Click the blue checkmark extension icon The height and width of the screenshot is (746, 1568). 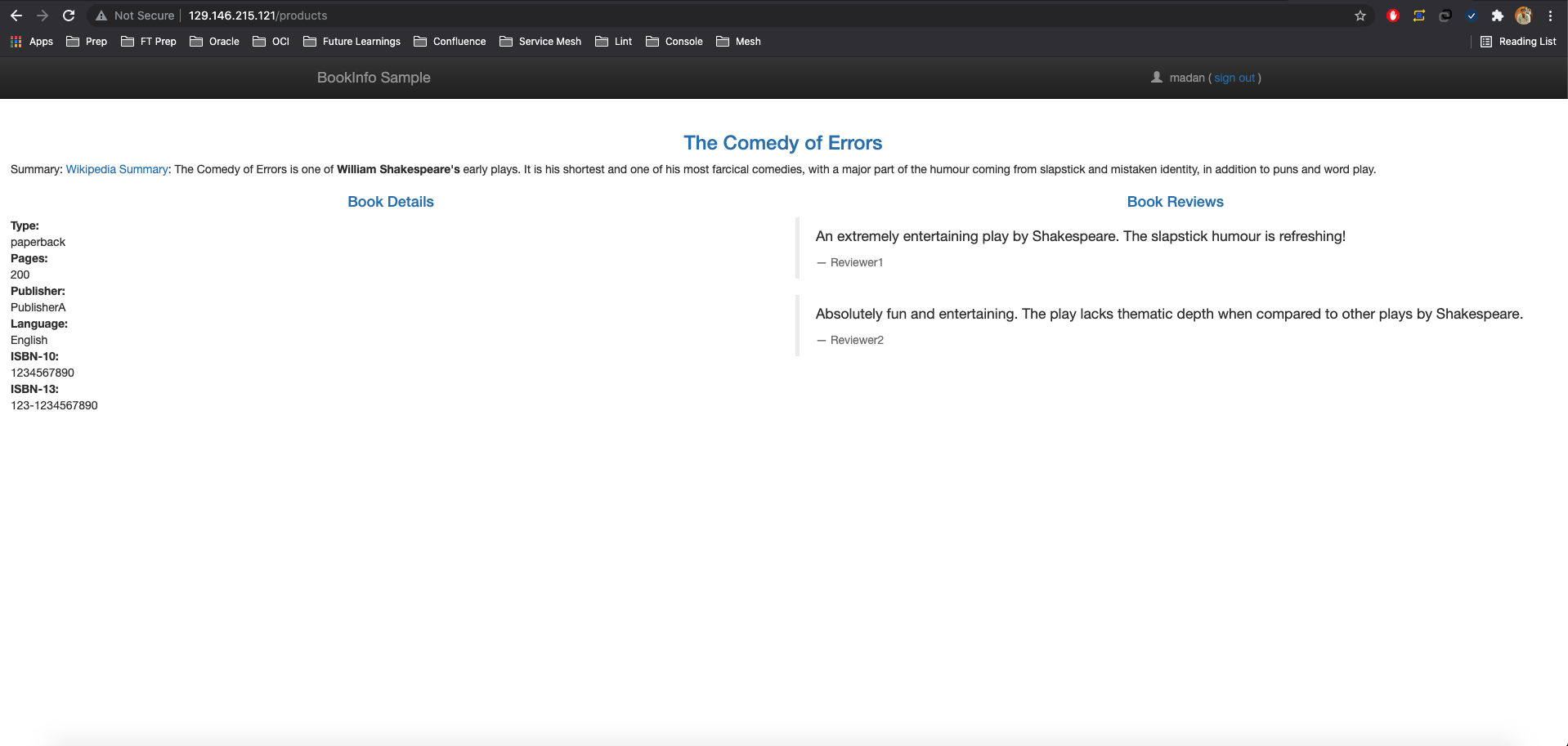click(1472, 16)
